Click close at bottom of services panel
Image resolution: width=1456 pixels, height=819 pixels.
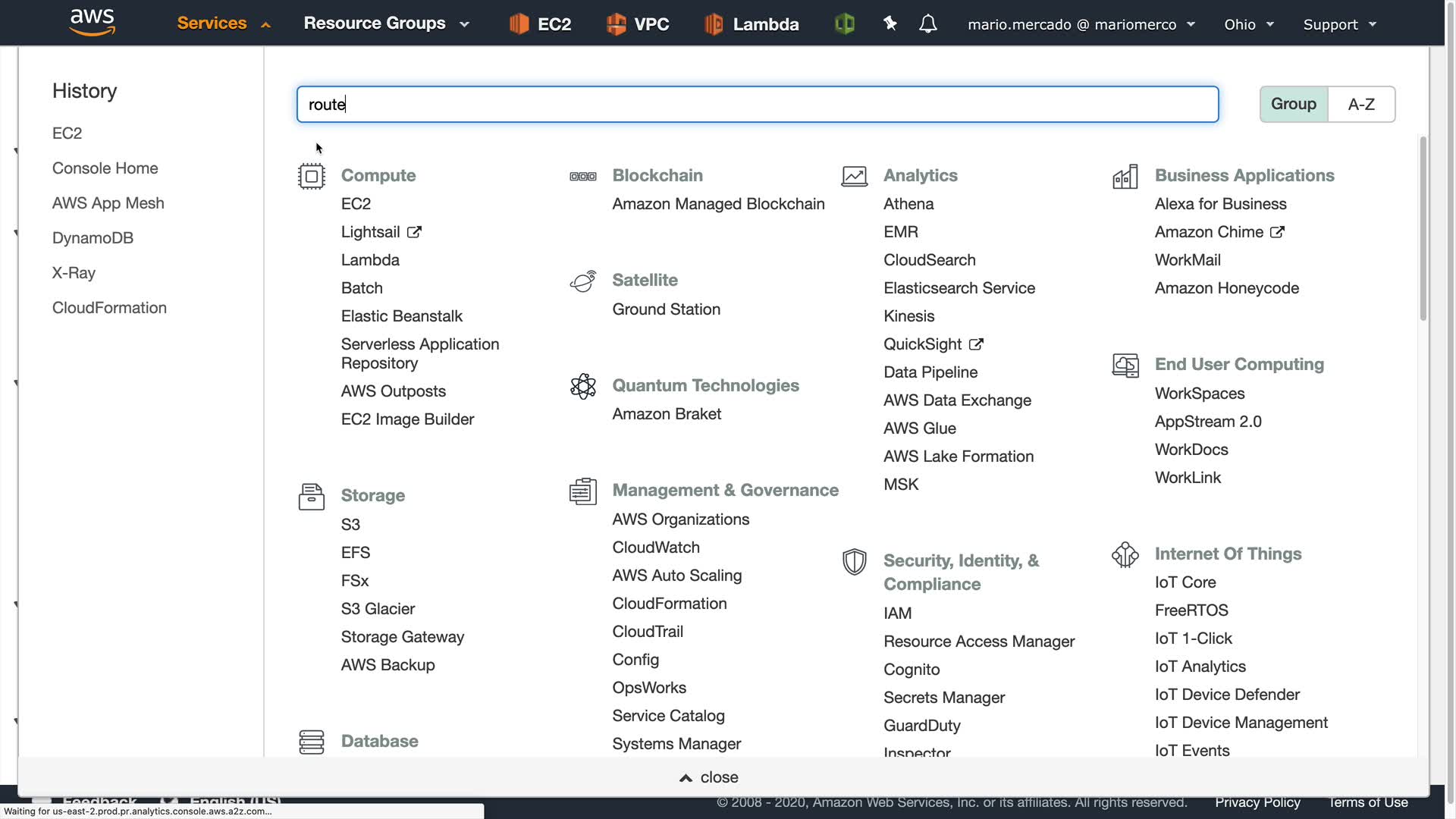[708, 777]
